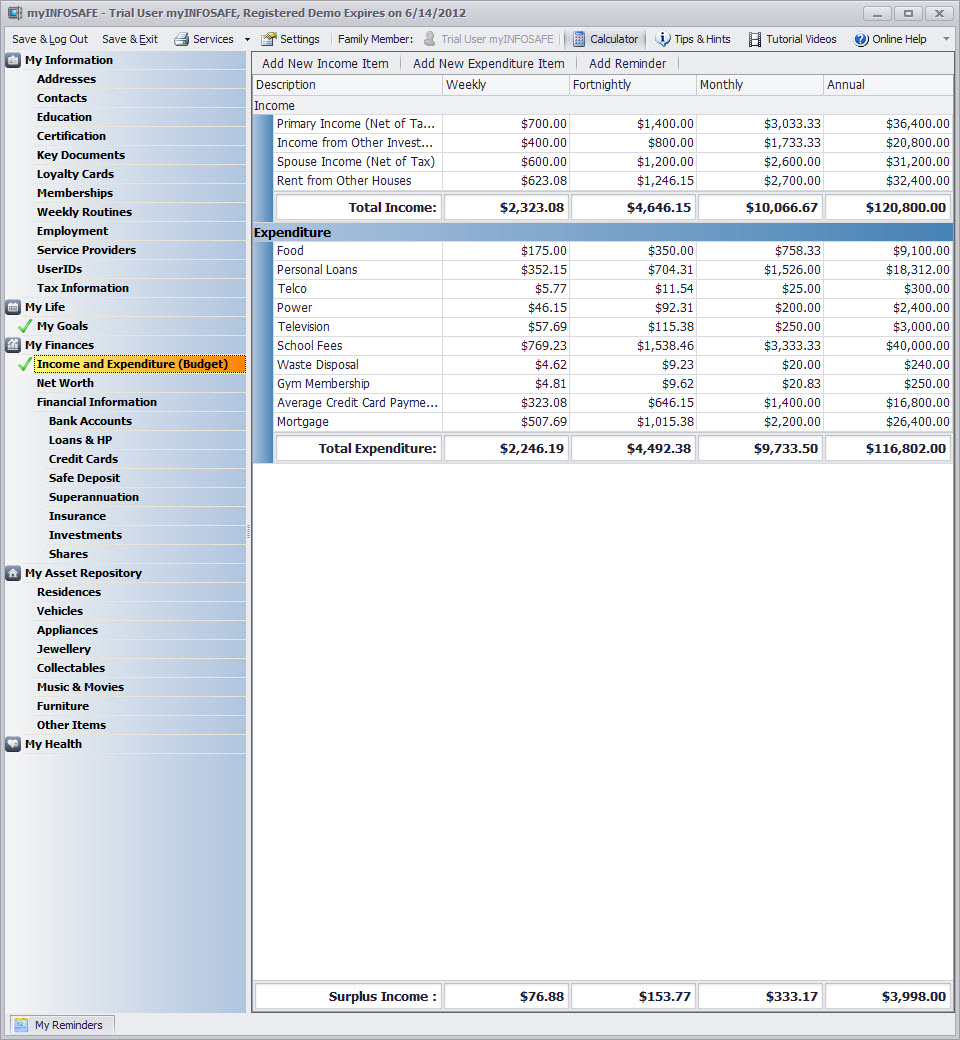Click the Settings icon in the toolbar
This screenshot has height=1040, width=960.
pyautogui.click(x=268, y=39)
